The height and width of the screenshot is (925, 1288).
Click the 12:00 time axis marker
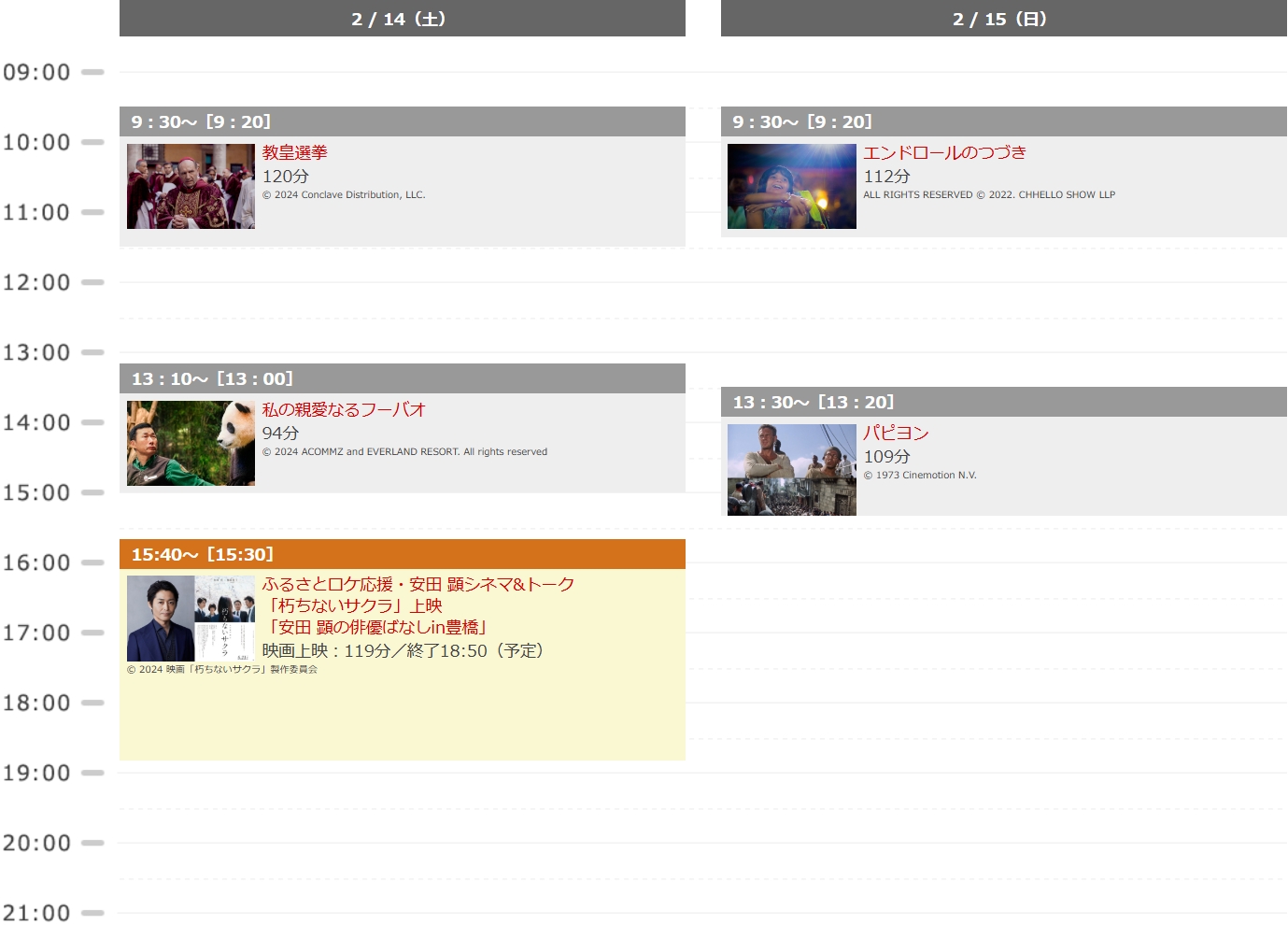37,282
